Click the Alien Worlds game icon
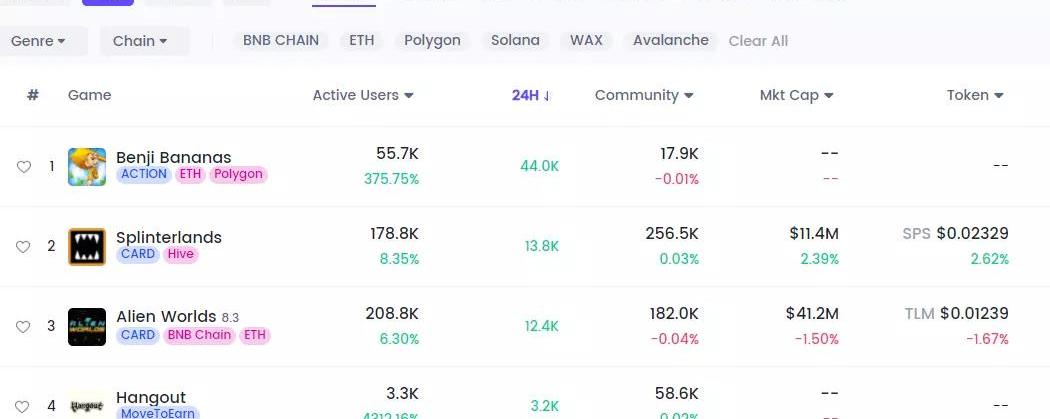 pos(87,327)
